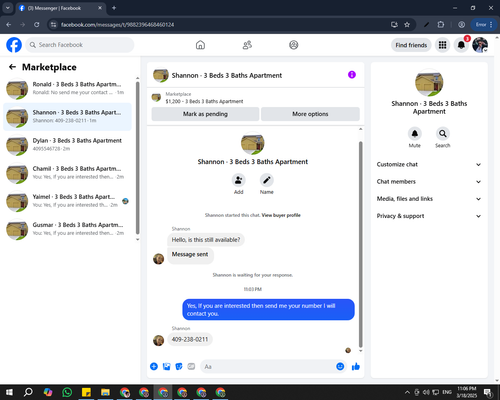Click the Mark as pending button
Screen dimensions: 500x400
(205, 114)
